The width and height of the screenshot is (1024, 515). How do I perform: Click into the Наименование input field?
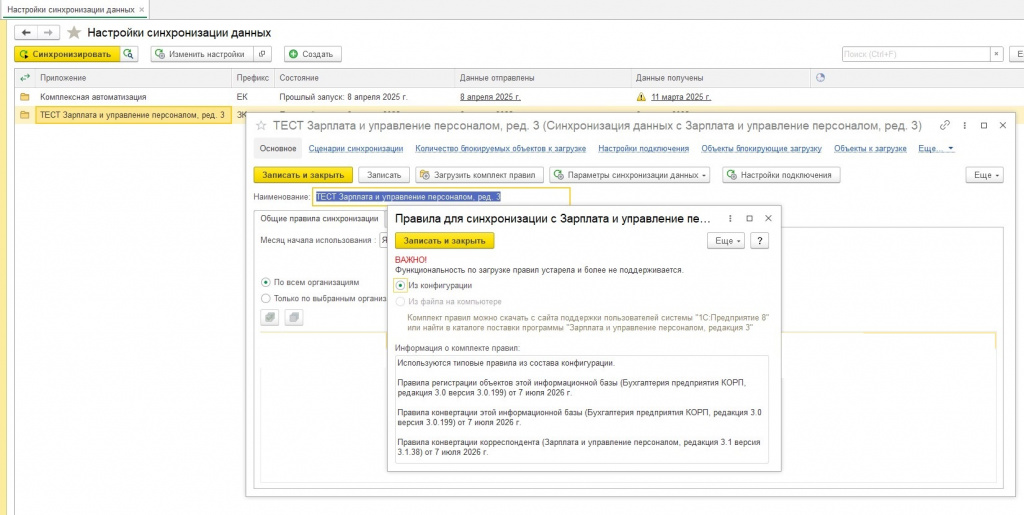441,196
